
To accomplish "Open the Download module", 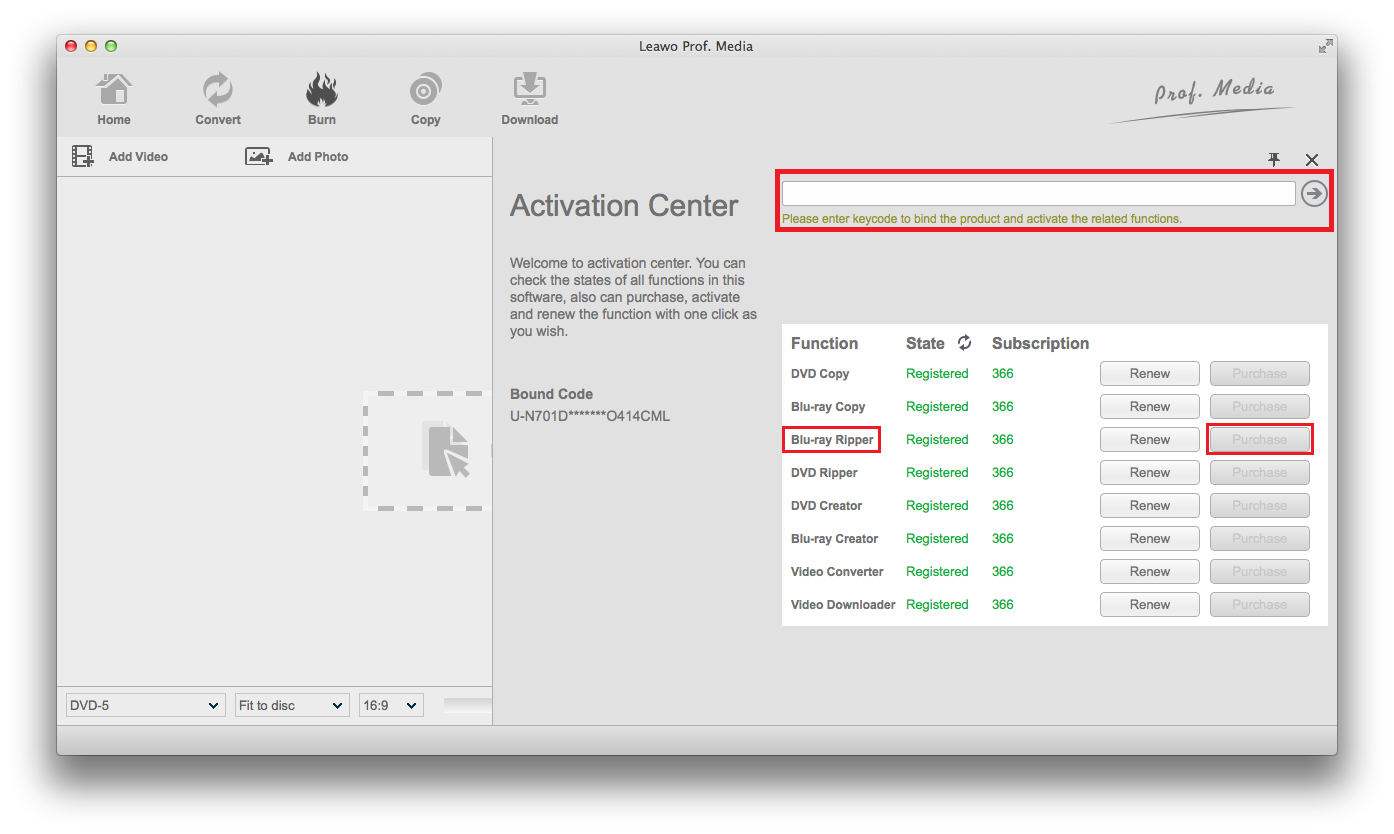I will coord(530,100).
